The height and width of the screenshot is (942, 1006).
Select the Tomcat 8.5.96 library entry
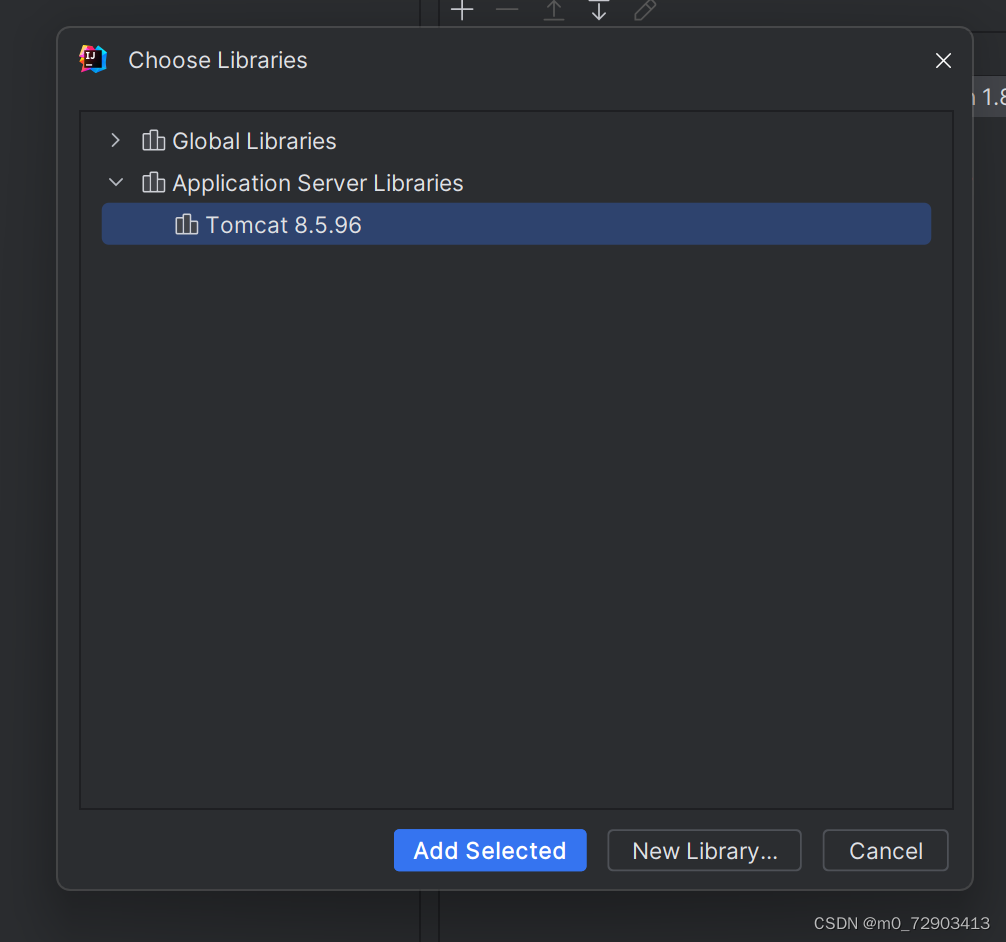(x=284, y=224)
